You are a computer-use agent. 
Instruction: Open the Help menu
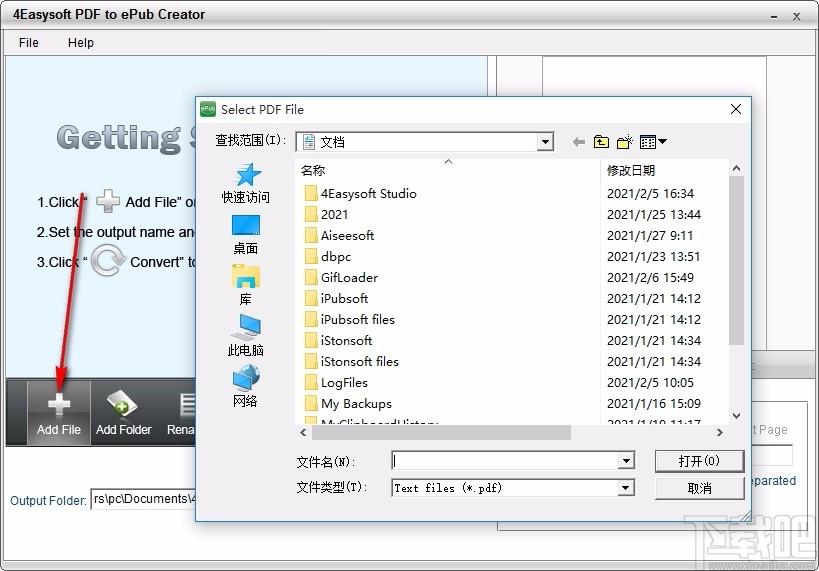[x=81, y=42]
